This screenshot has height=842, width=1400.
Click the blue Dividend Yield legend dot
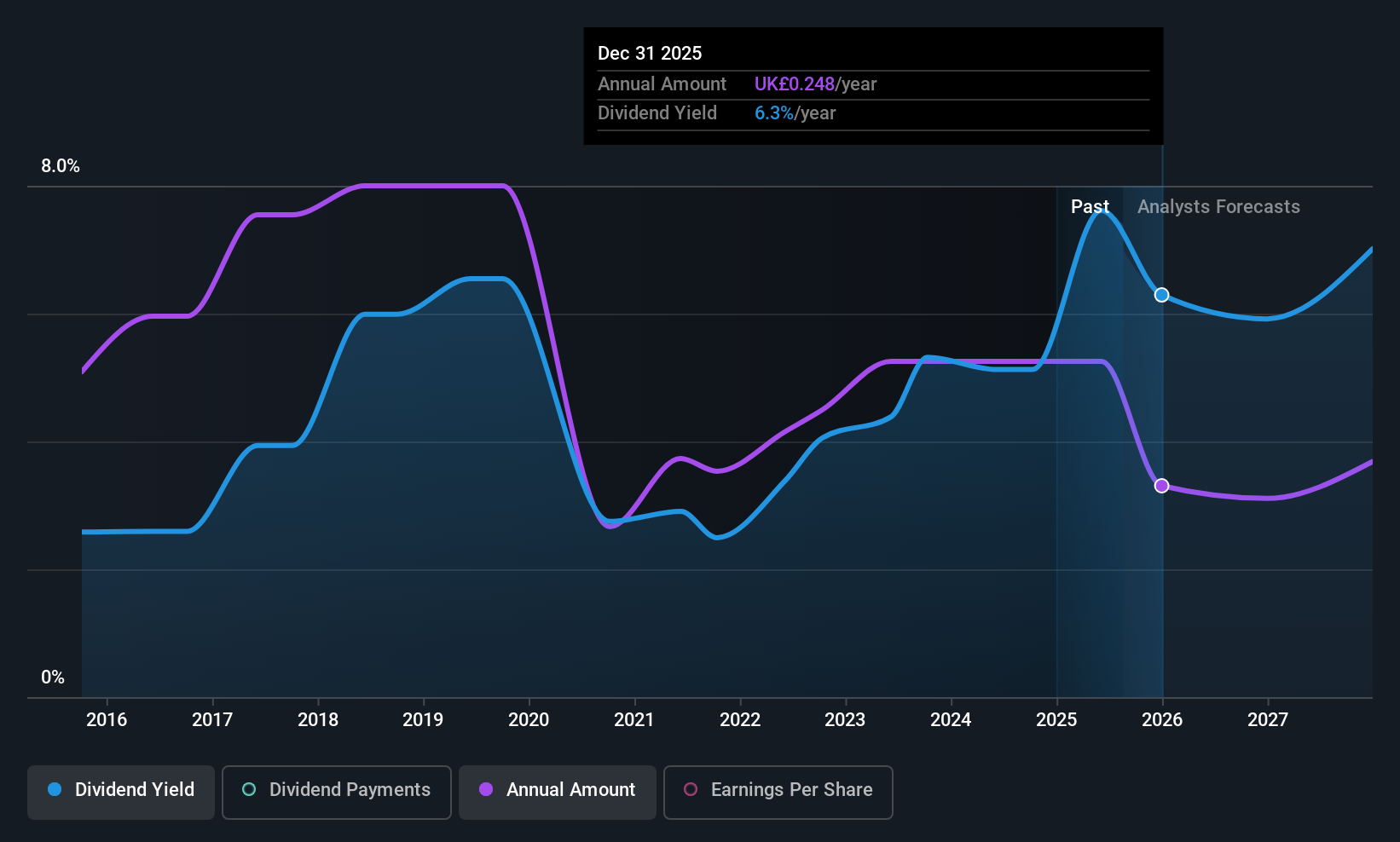point(55,789)
